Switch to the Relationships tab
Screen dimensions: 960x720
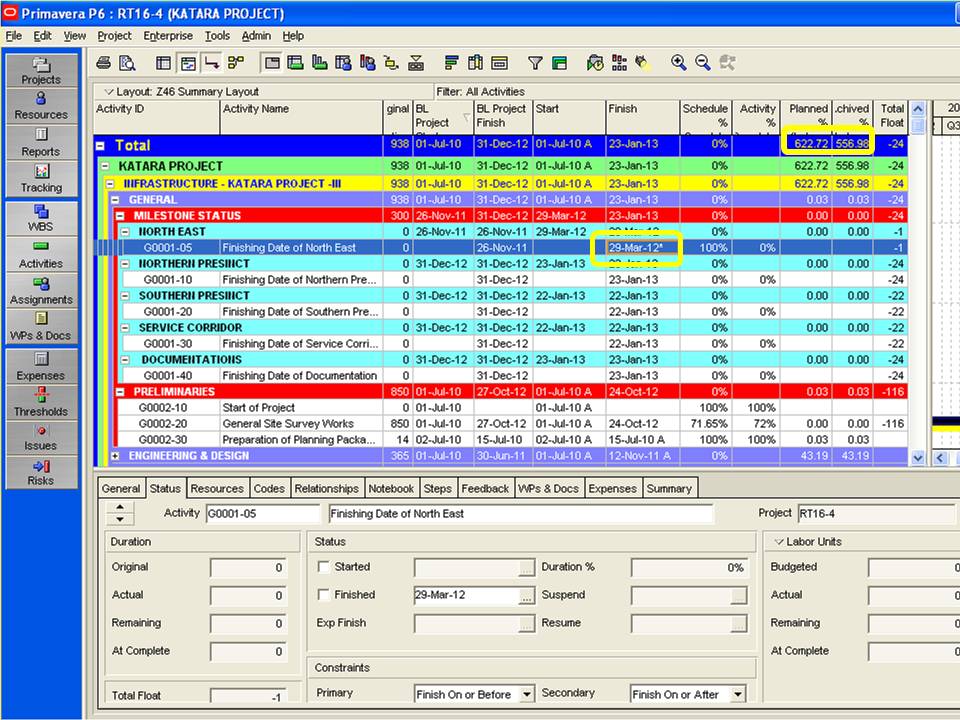point(326,489)
